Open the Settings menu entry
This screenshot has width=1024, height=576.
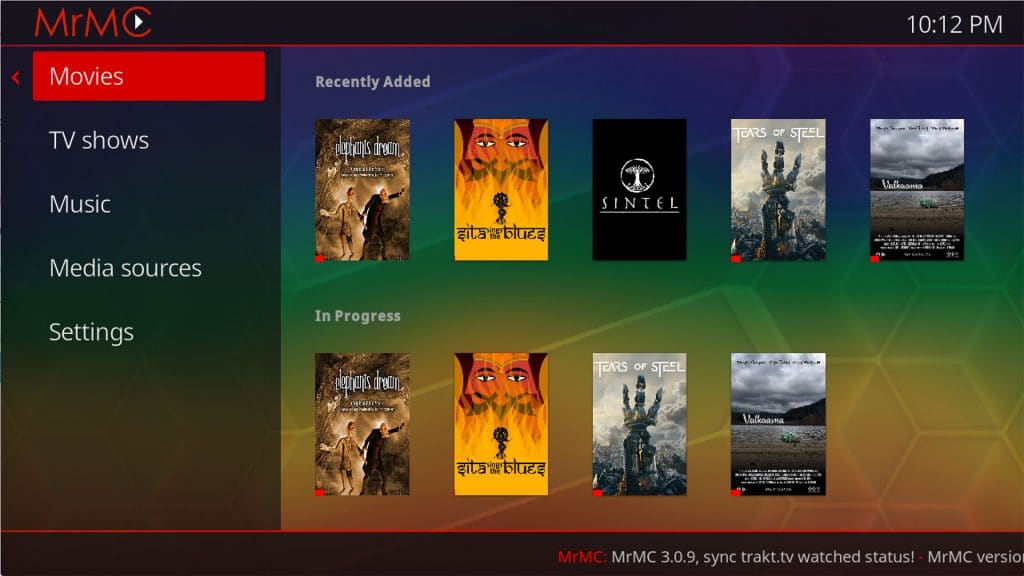tap(91, 332)
